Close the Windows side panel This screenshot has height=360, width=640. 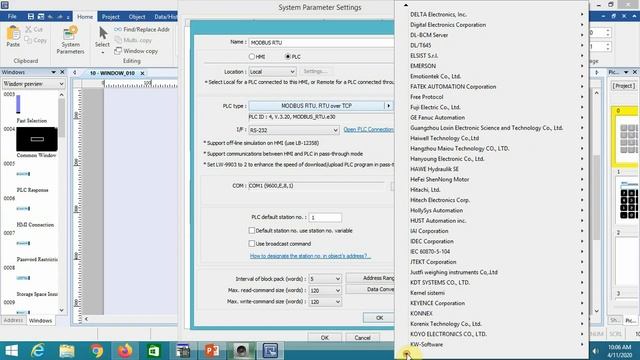(x=62, y=72)
